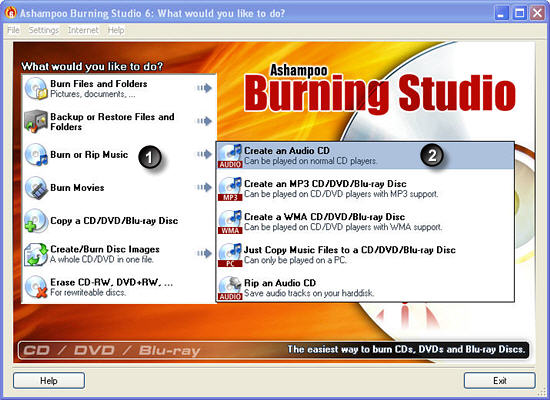Open the Internet menu
The image size is (550, 400).
pyautogui.click(x=83, y=30)
